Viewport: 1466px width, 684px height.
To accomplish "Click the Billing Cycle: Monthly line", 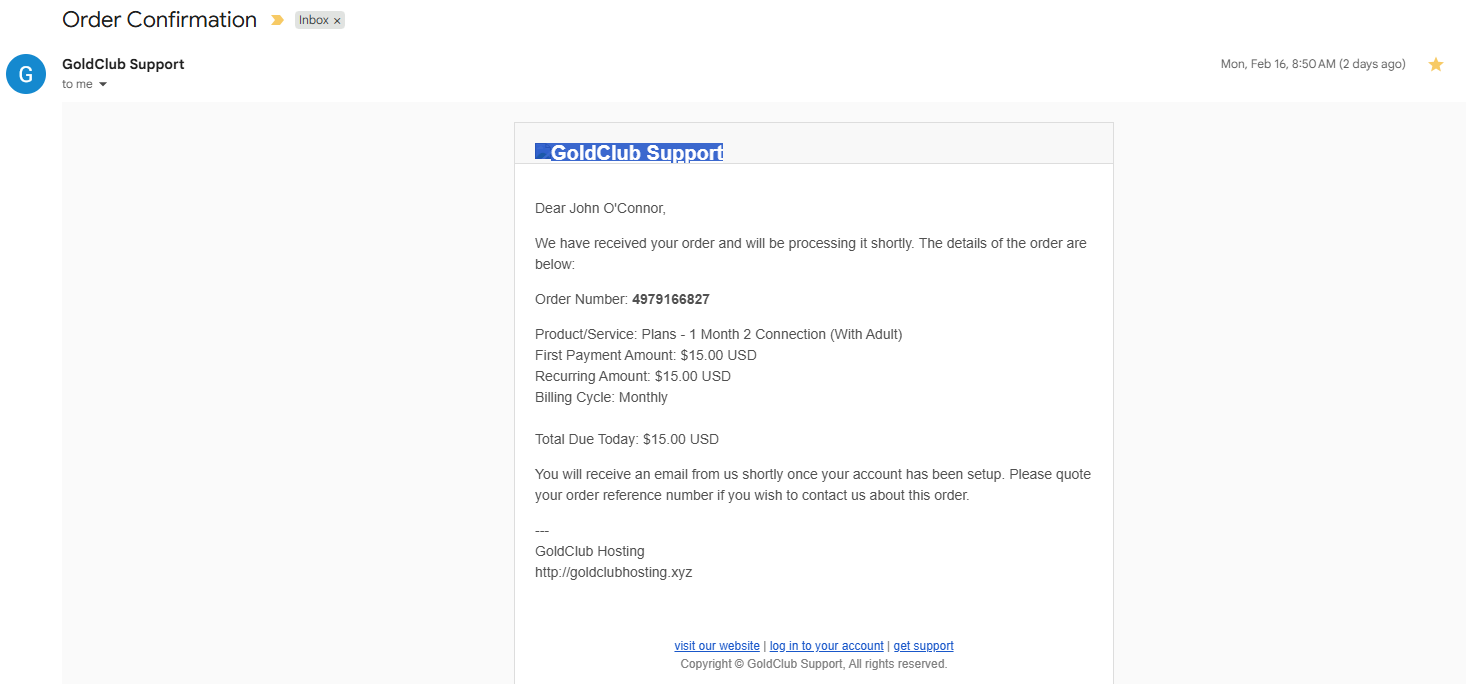I will pos(601,397).
